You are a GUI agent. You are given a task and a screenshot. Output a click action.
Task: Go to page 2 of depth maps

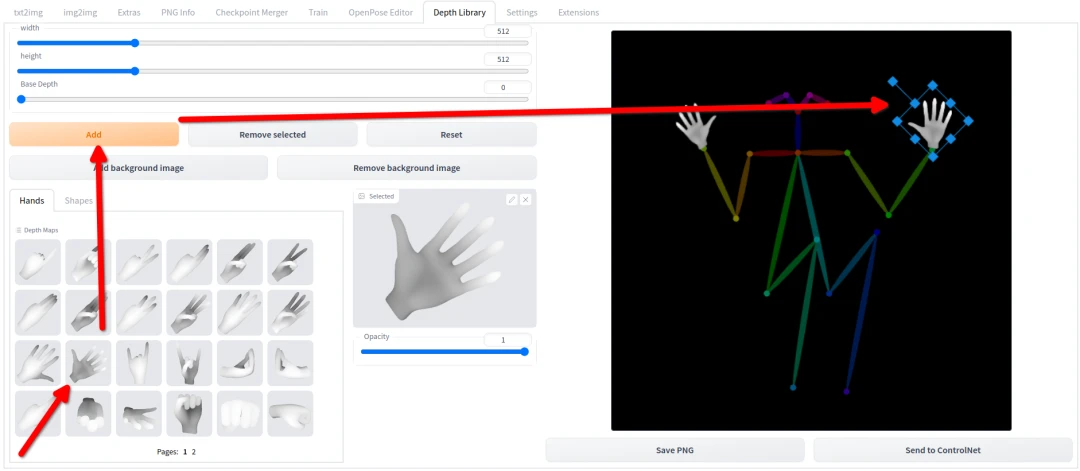[x=194, y=452]
